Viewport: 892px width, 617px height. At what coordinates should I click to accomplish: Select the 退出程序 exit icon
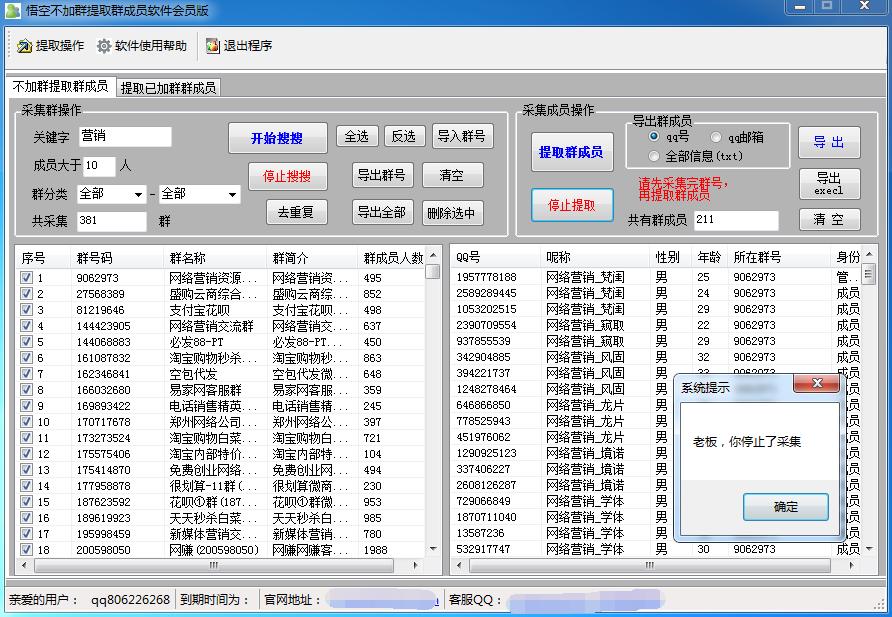tap(210, 45)
